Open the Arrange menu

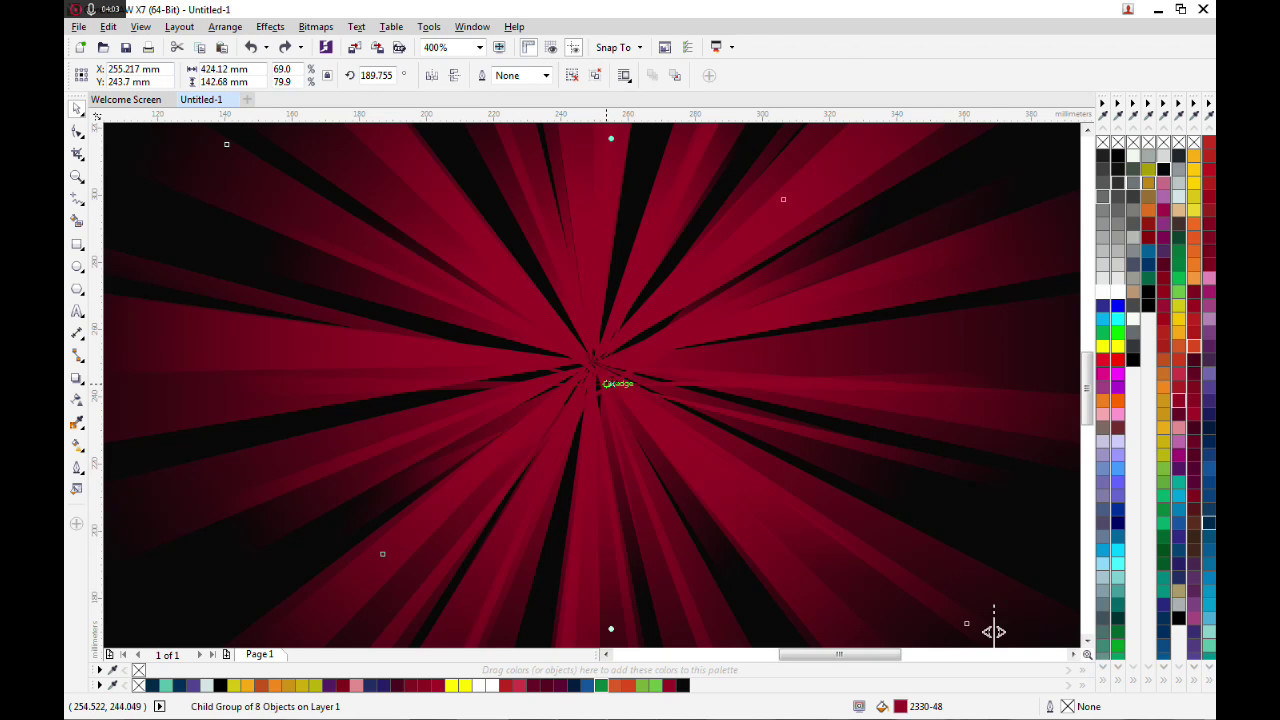[x=225, y=27]
